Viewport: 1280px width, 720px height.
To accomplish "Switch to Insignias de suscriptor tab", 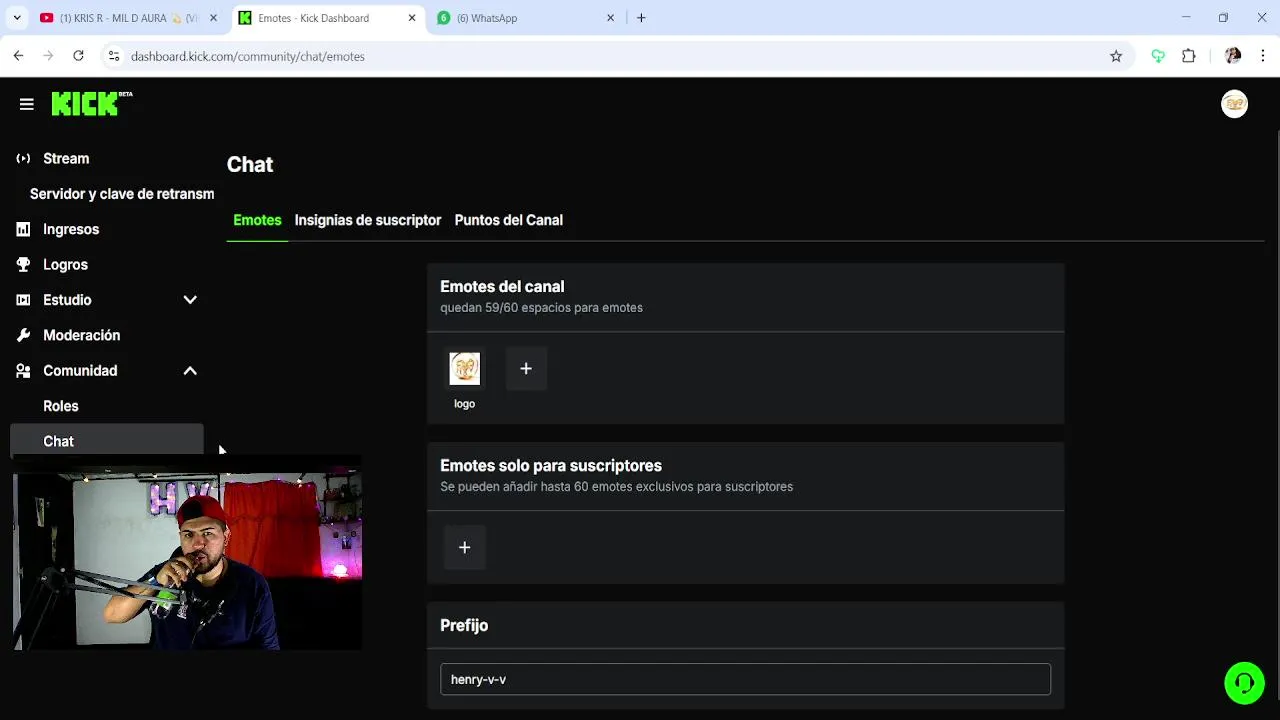I will click(x=368, y=220).
